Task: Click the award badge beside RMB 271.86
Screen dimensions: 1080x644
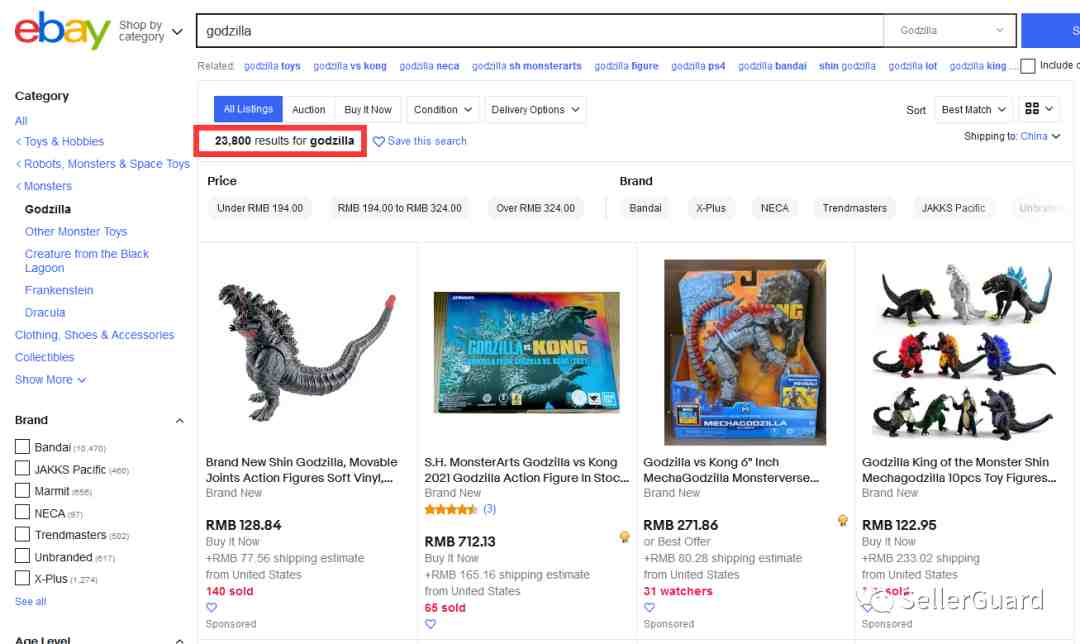Action: [842, 520]
